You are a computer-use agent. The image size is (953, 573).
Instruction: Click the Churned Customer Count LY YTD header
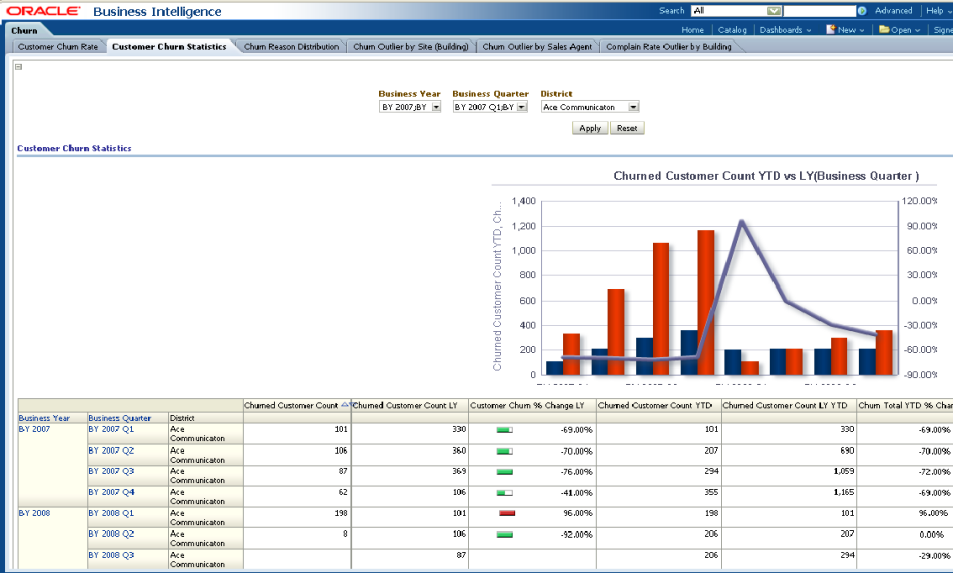point(785,405)
